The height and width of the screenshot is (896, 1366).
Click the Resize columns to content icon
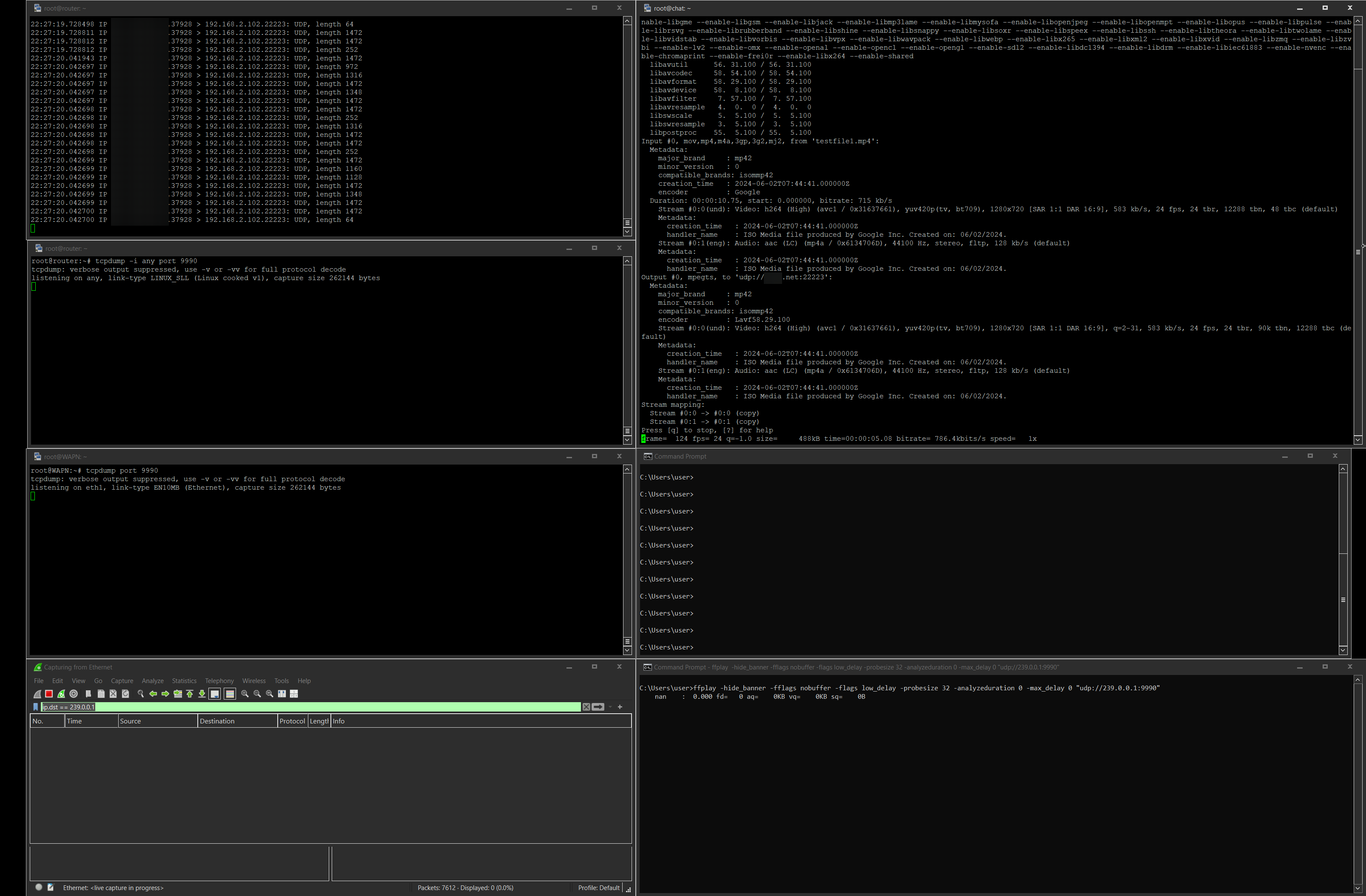point(282,694)
